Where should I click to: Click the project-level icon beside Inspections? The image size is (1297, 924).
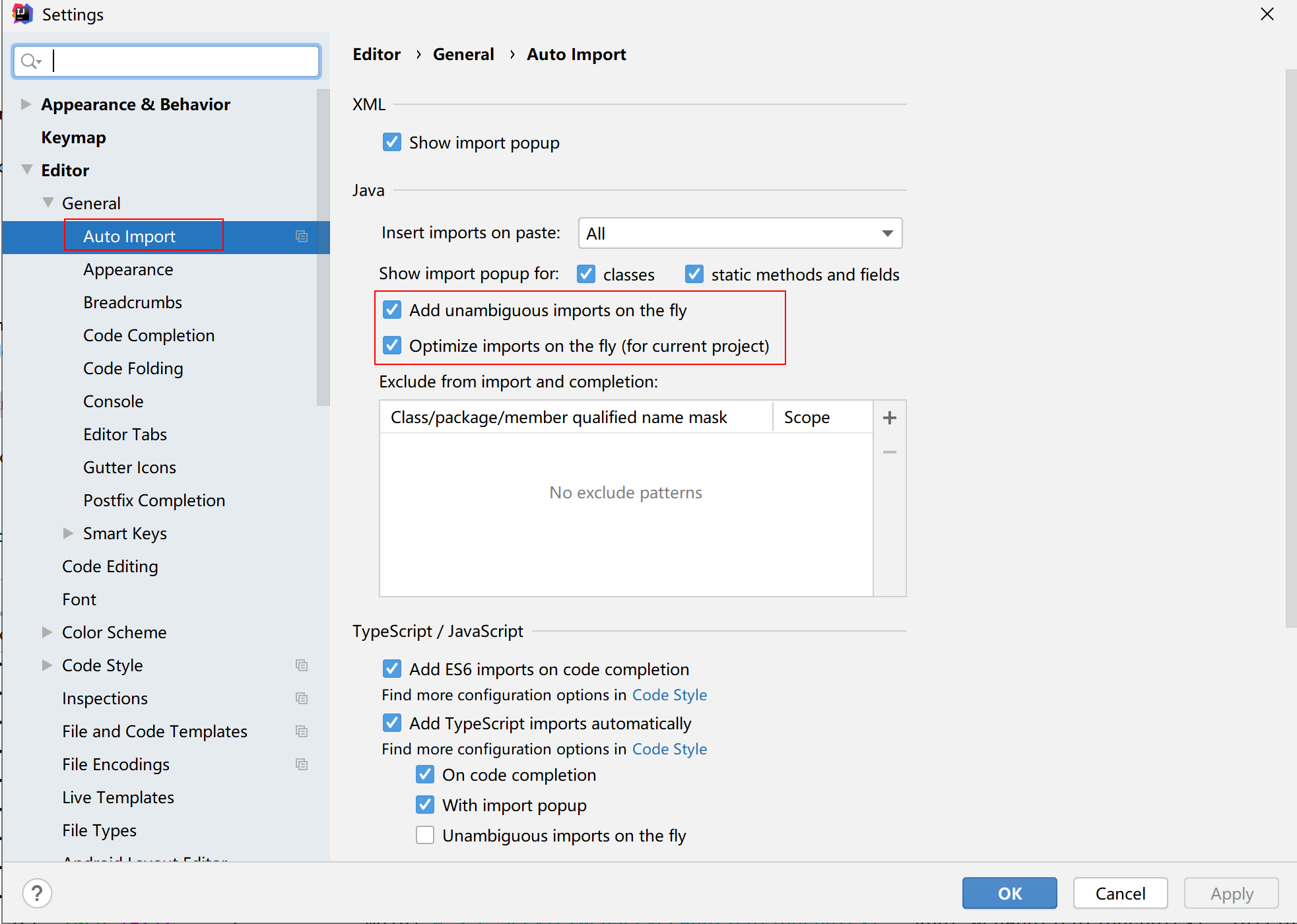click(x=302, y=698)
